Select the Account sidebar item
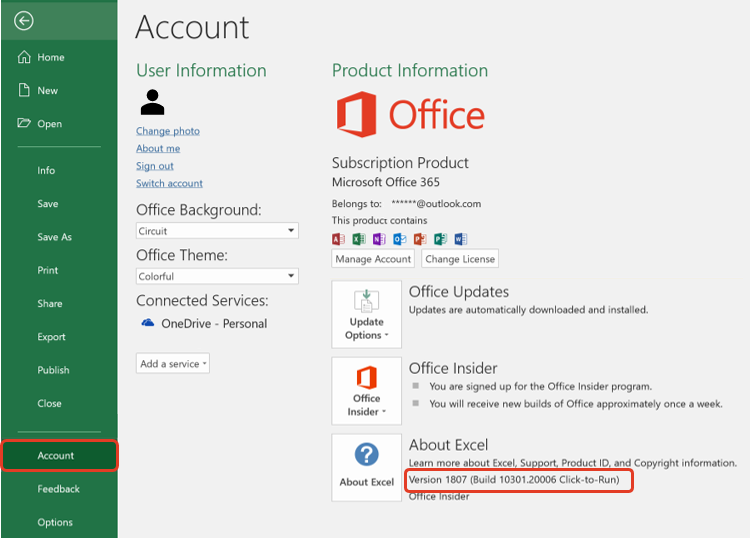750x538 pixels. click(59, 456)
